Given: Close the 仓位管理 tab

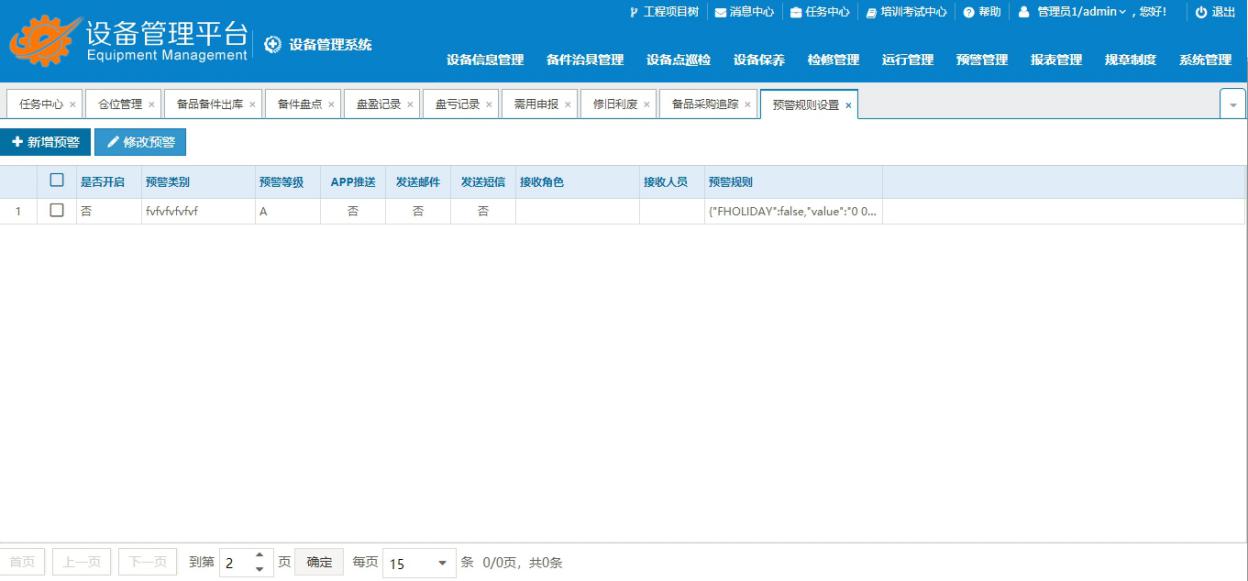Looking at the screenshot, I should [152, 105].
